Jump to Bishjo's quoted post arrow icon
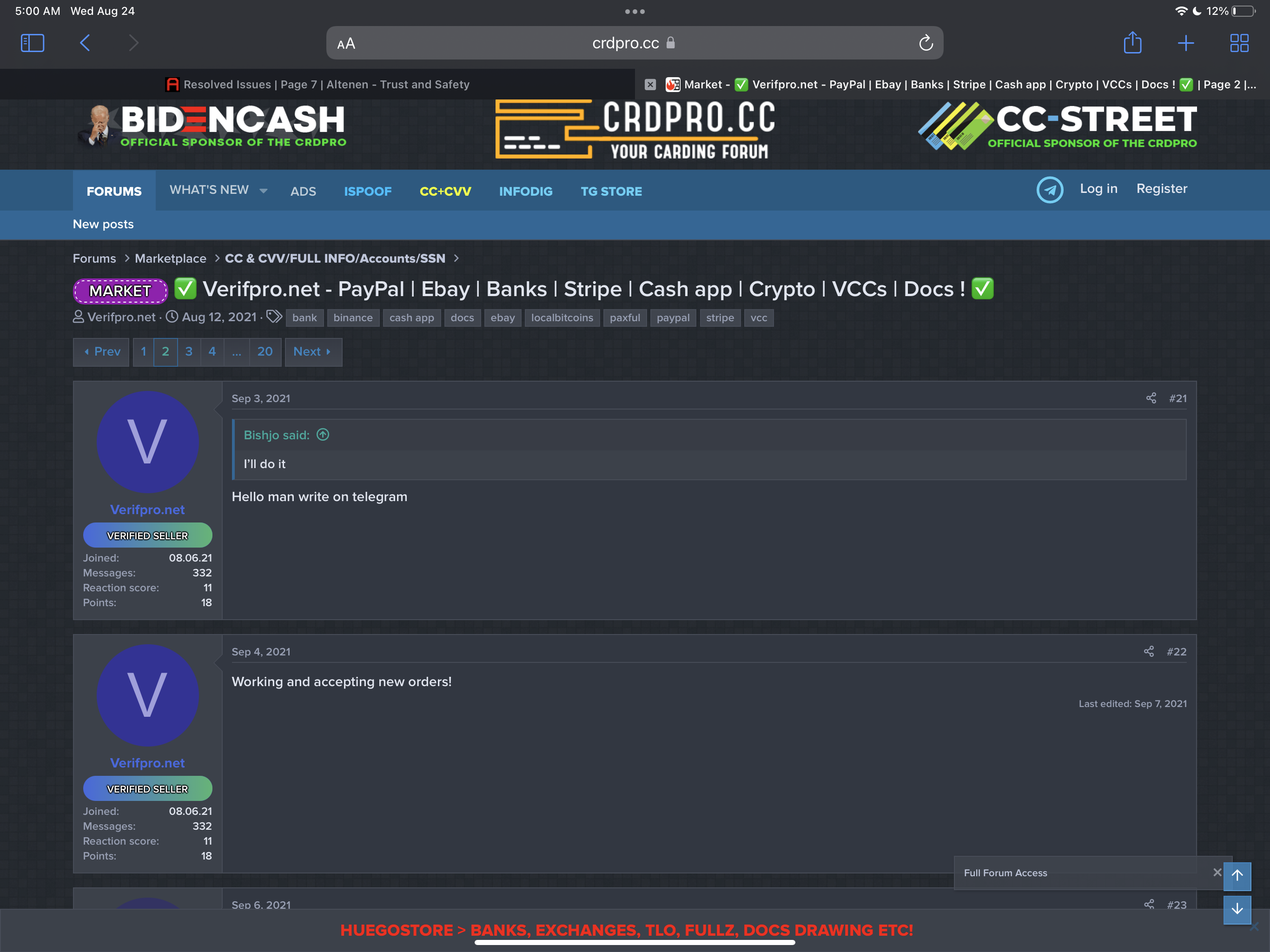1270x952 pixels. pos(323,435)
